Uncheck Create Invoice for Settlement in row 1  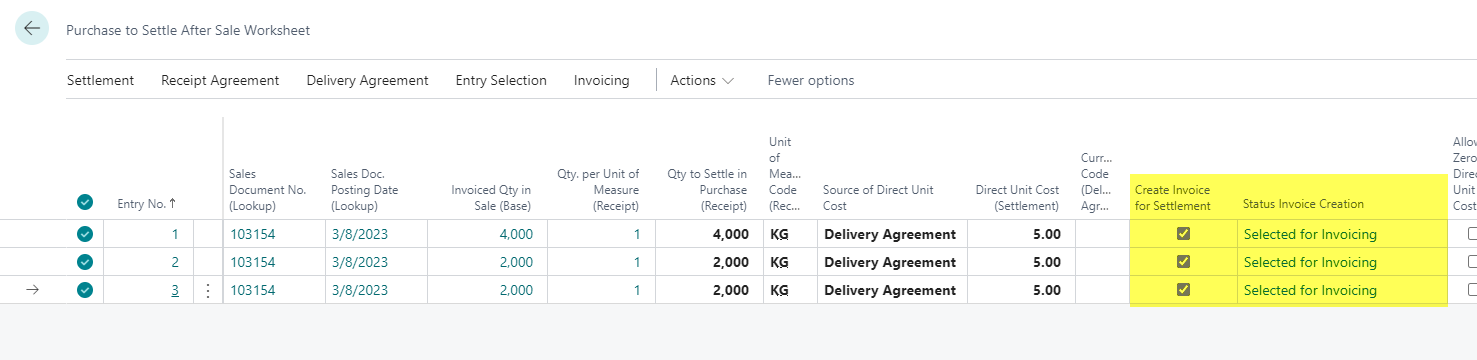[x=1184, y=234]
